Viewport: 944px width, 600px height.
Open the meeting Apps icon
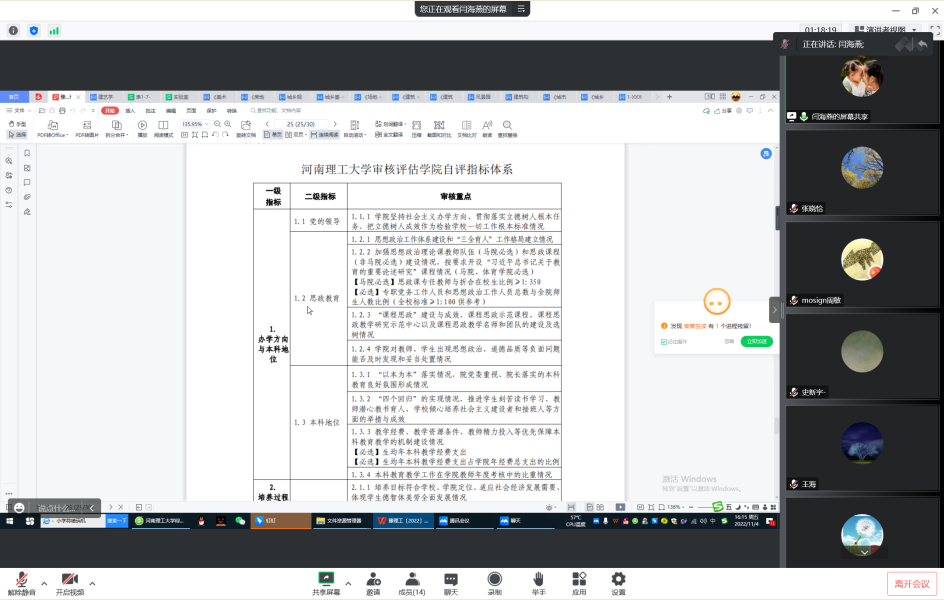click(579, 581)
